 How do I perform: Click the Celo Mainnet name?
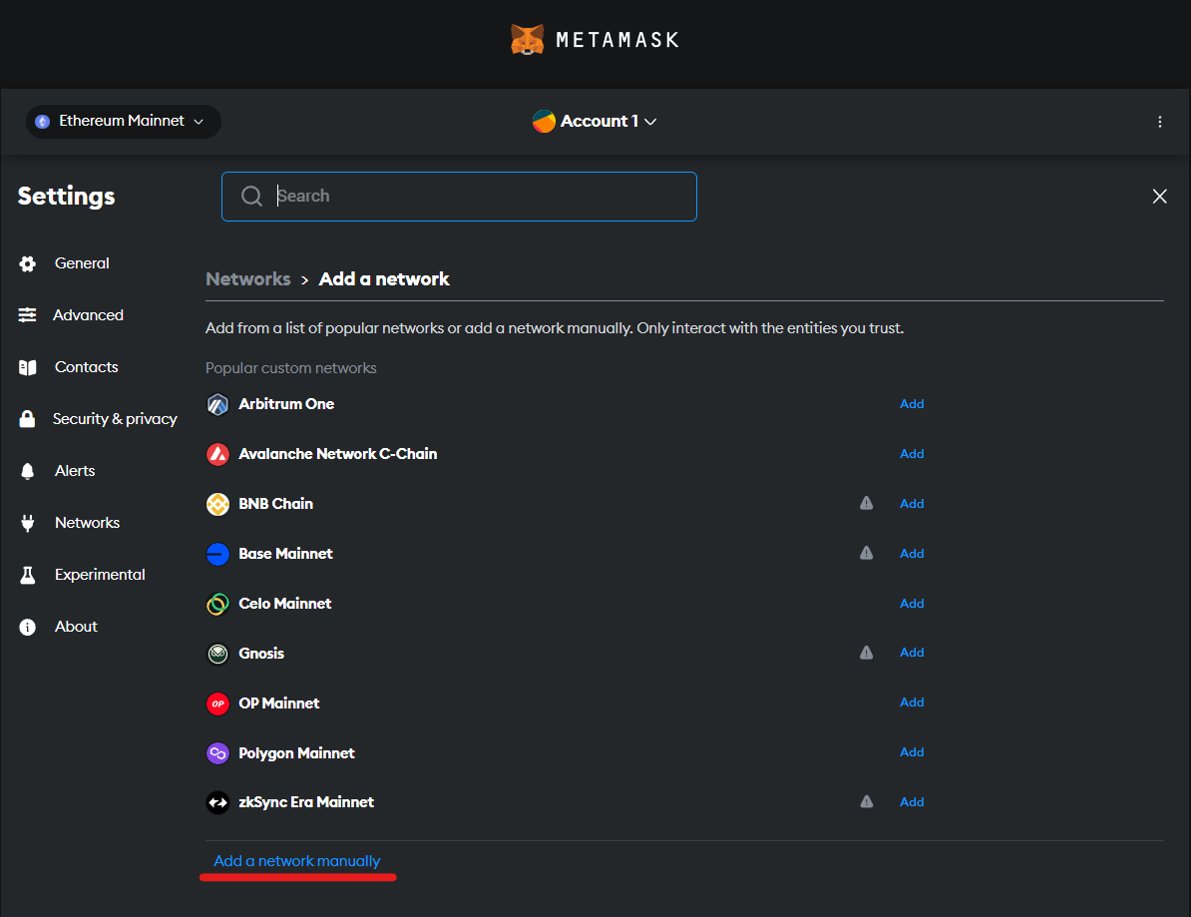pyautogui.click(x=285, y=603)
